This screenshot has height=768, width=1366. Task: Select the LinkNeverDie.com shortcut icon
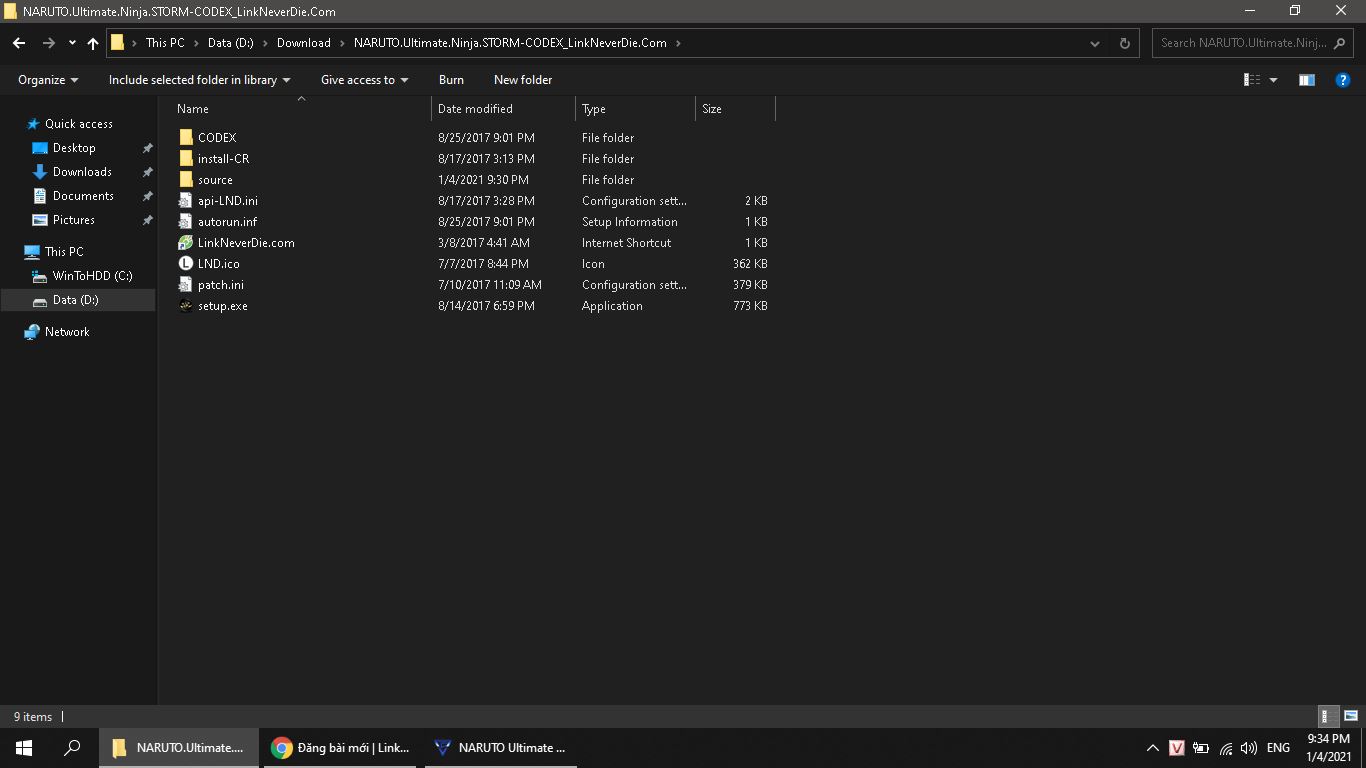pos(185,243)
